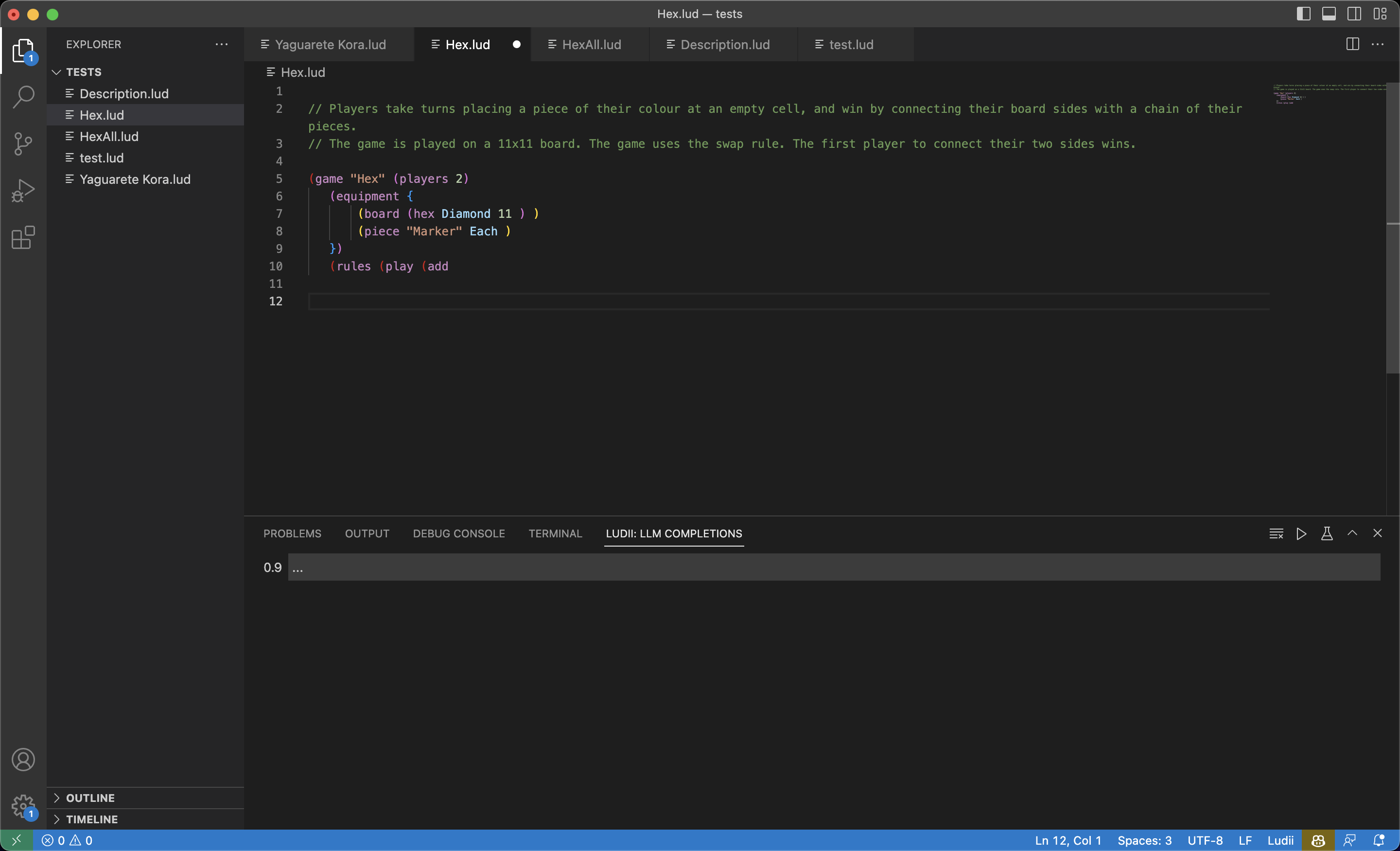Expand the OUTLINE section

(90, 798)
